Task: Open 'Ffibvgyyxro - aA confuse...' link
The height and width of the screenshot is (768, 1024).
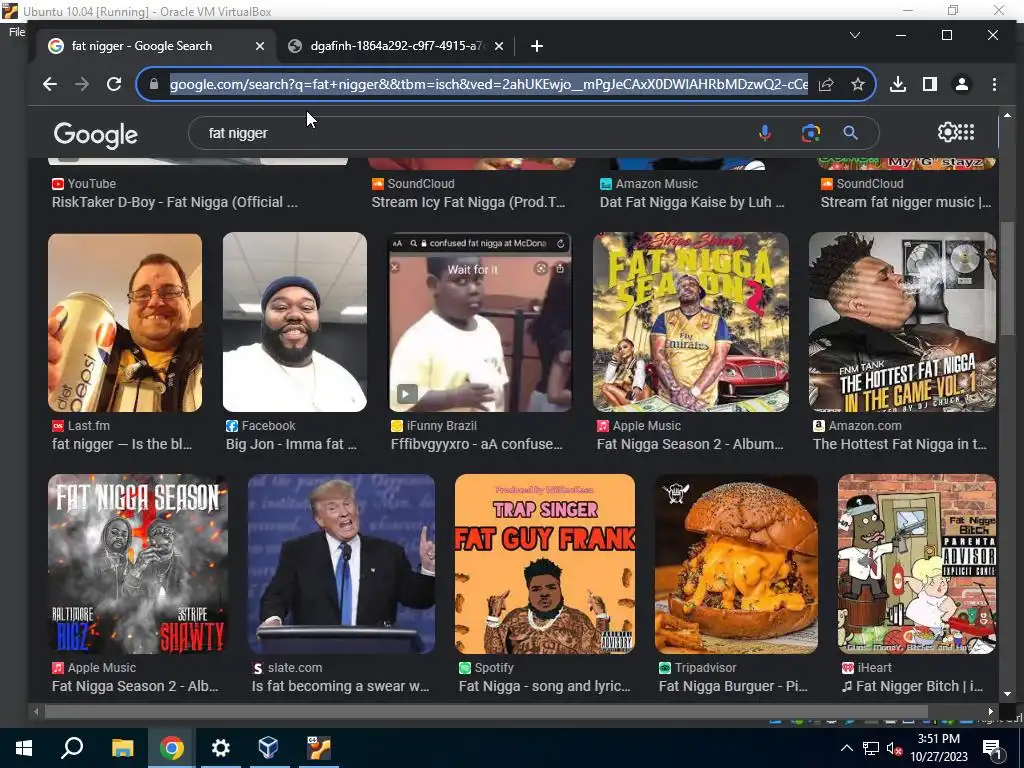Action: point(476,445)
